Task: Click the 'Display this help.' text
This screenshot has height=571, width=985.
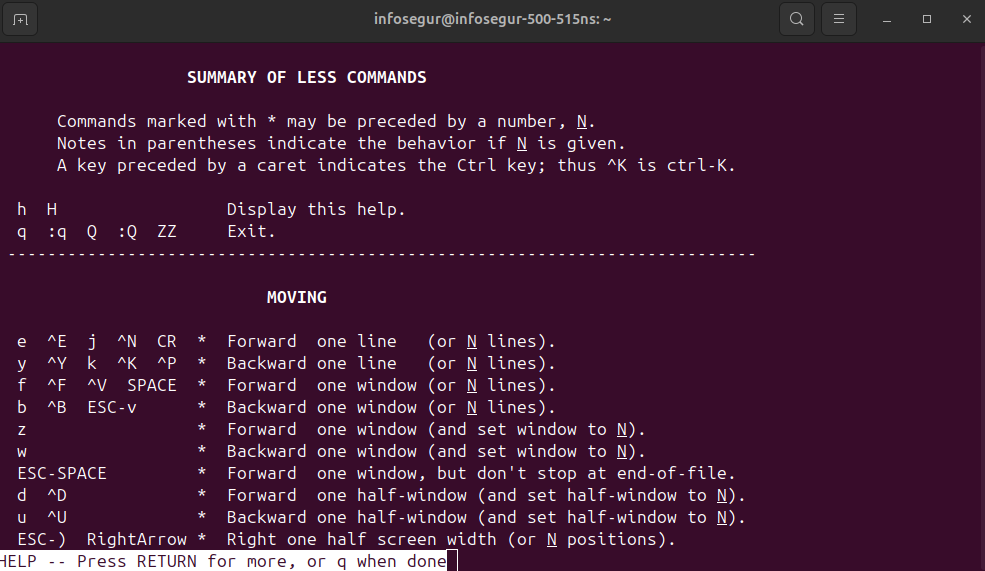Action: click(316, 209)
